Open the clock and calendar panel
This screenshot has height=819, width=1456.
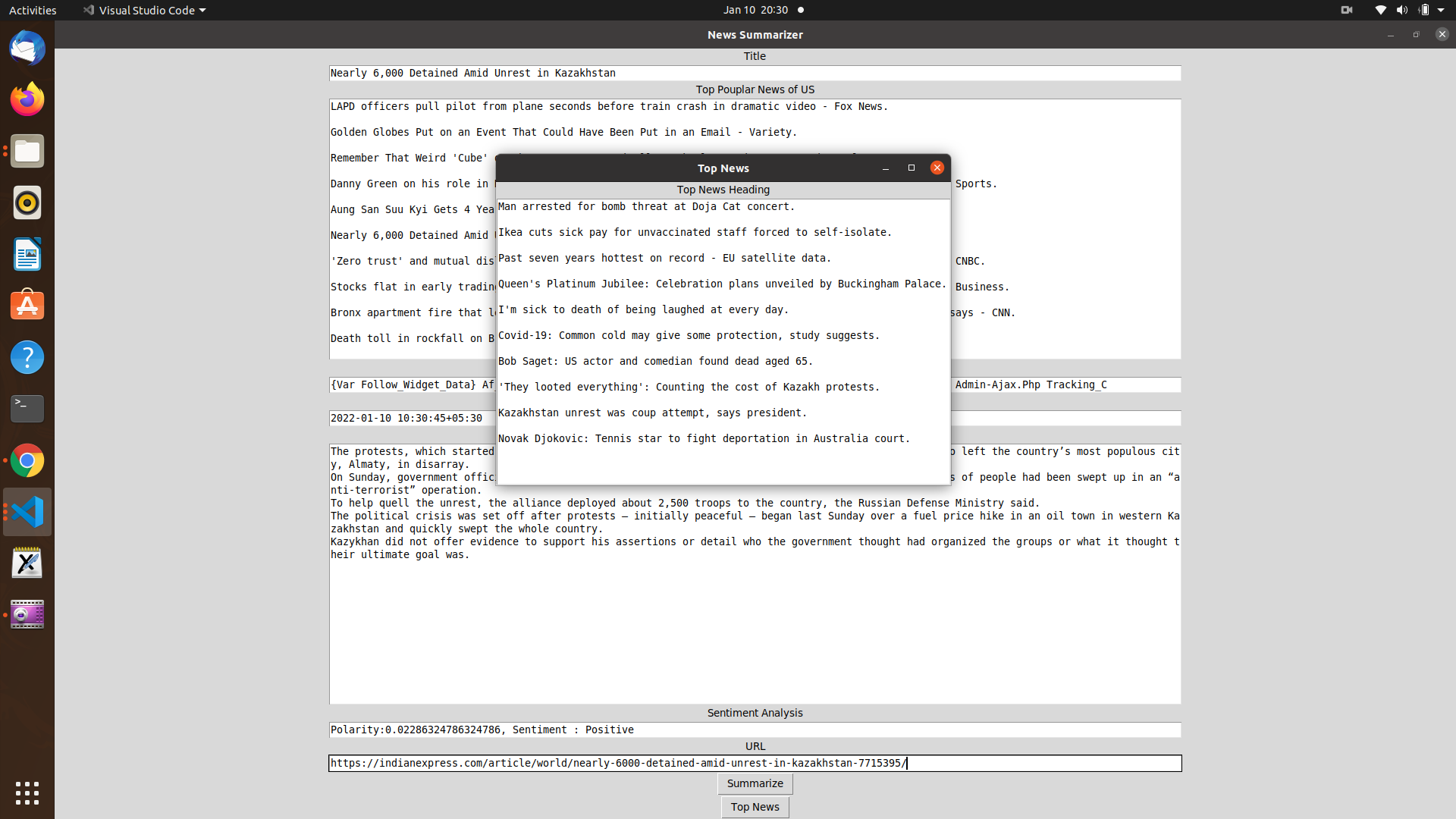(x=755, y=10)
